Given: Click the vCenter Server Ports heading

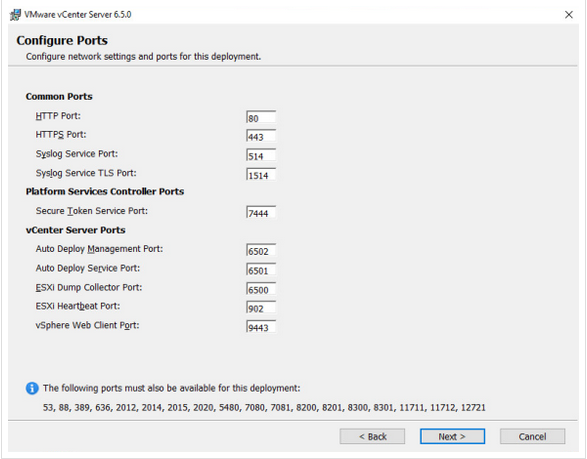Looking at the screenshot, I should click(76, 230).
